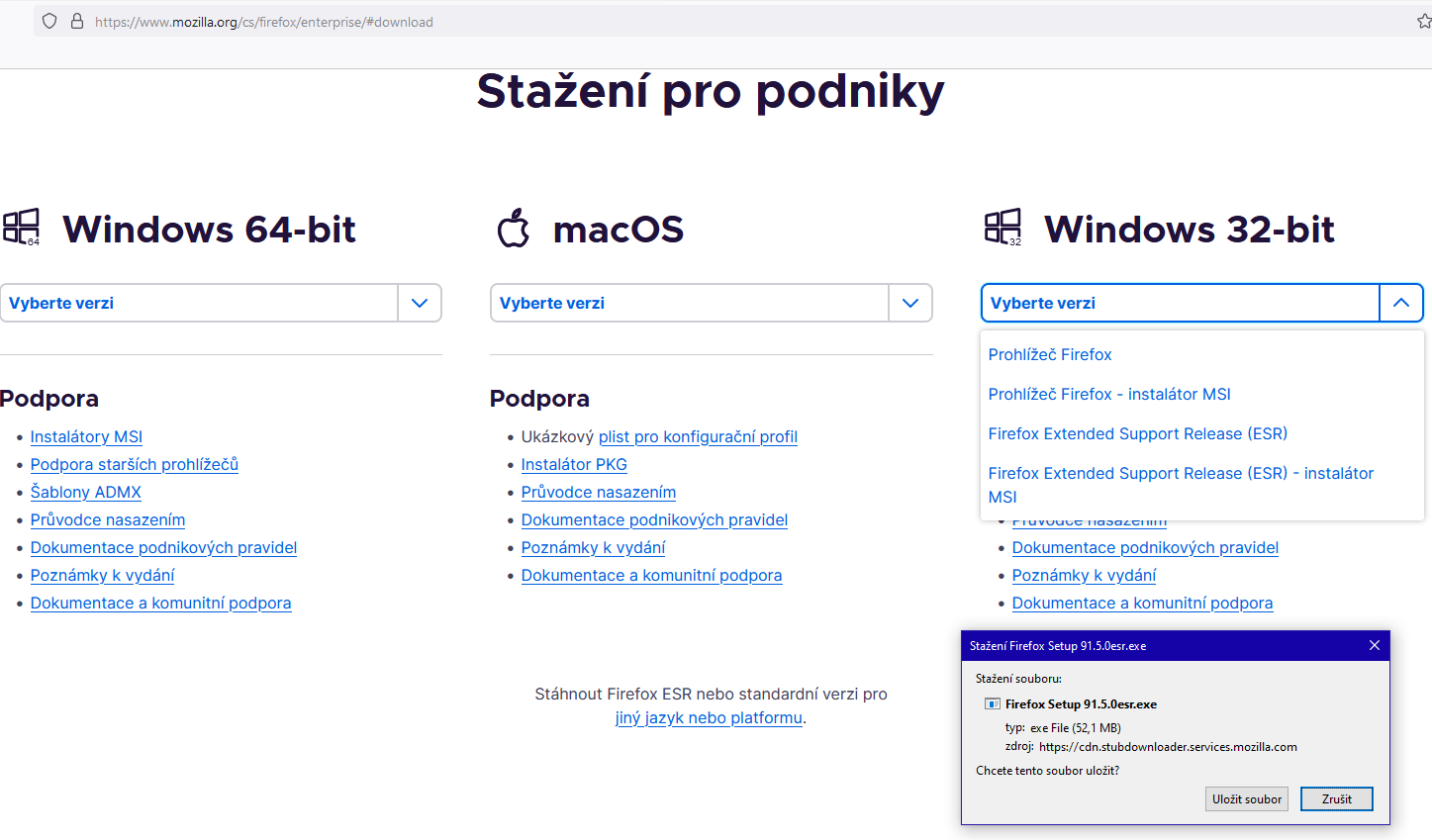The width and height of the screenshot is (1432, 840).
Task: Select Prohlížeč Firefox from the dropdown list
Action: pos(1049,354)
